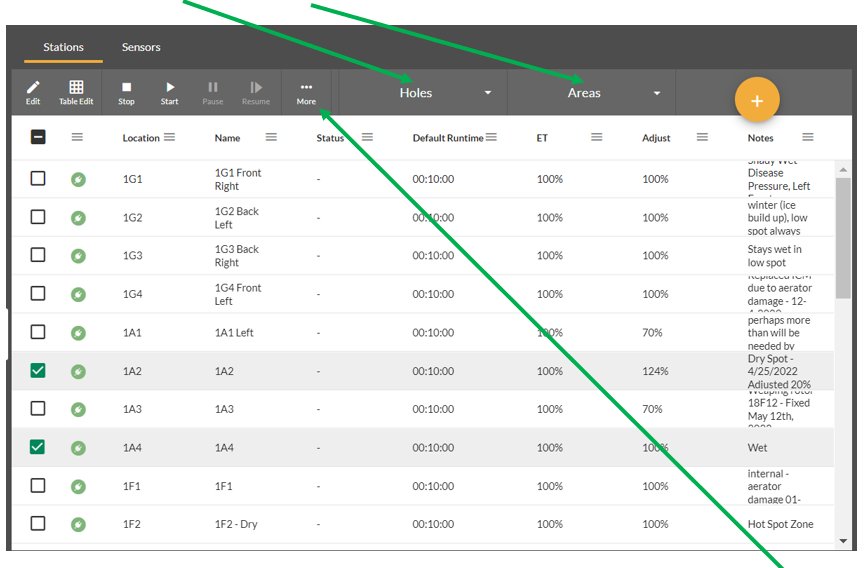Click the '1G2 Back Left' name cell
Viewport: 866px width, 568px height.
click(x=236, y=218)
